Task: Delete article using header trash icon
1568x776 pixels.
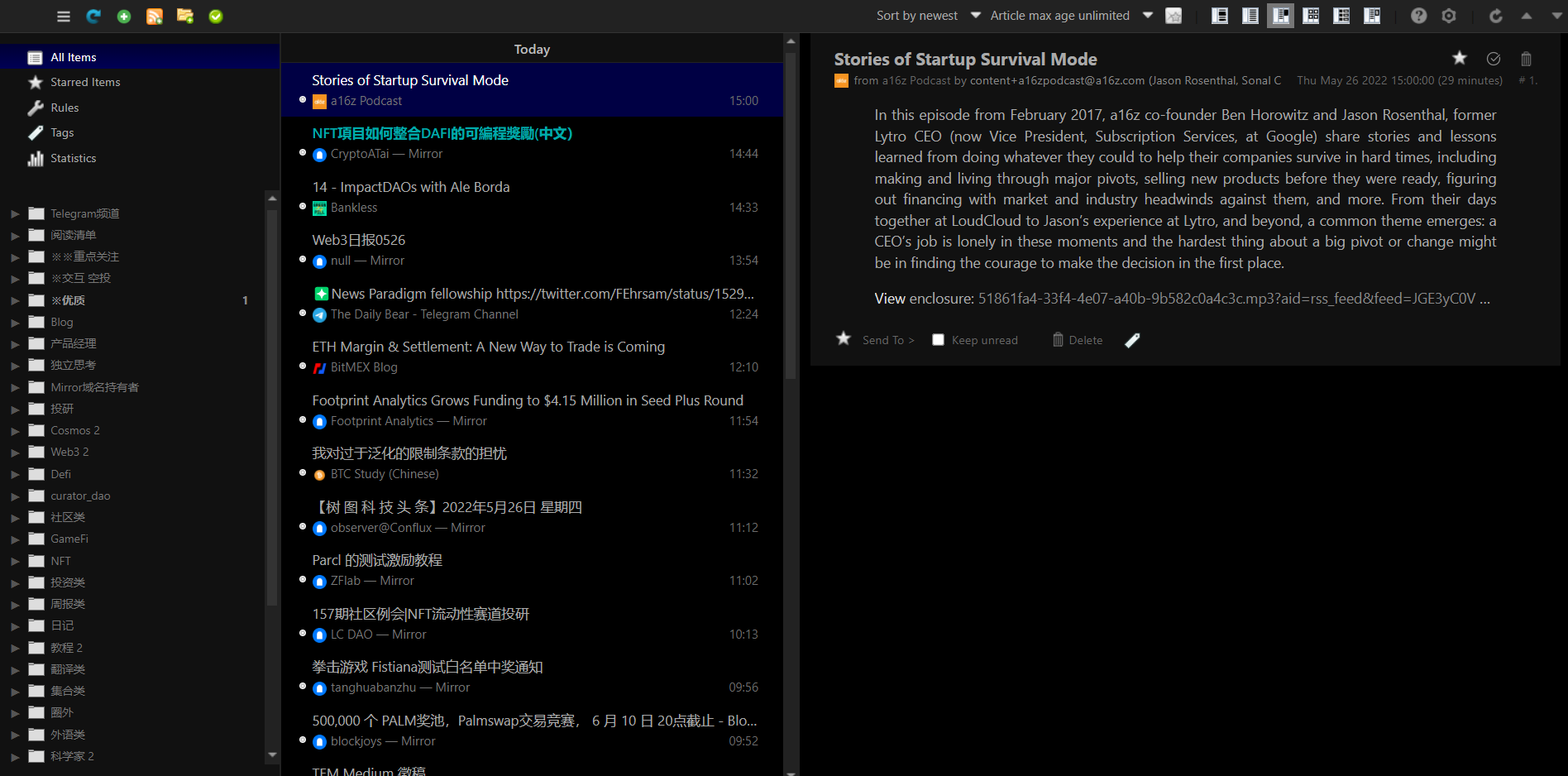Action: (1527, 59)
